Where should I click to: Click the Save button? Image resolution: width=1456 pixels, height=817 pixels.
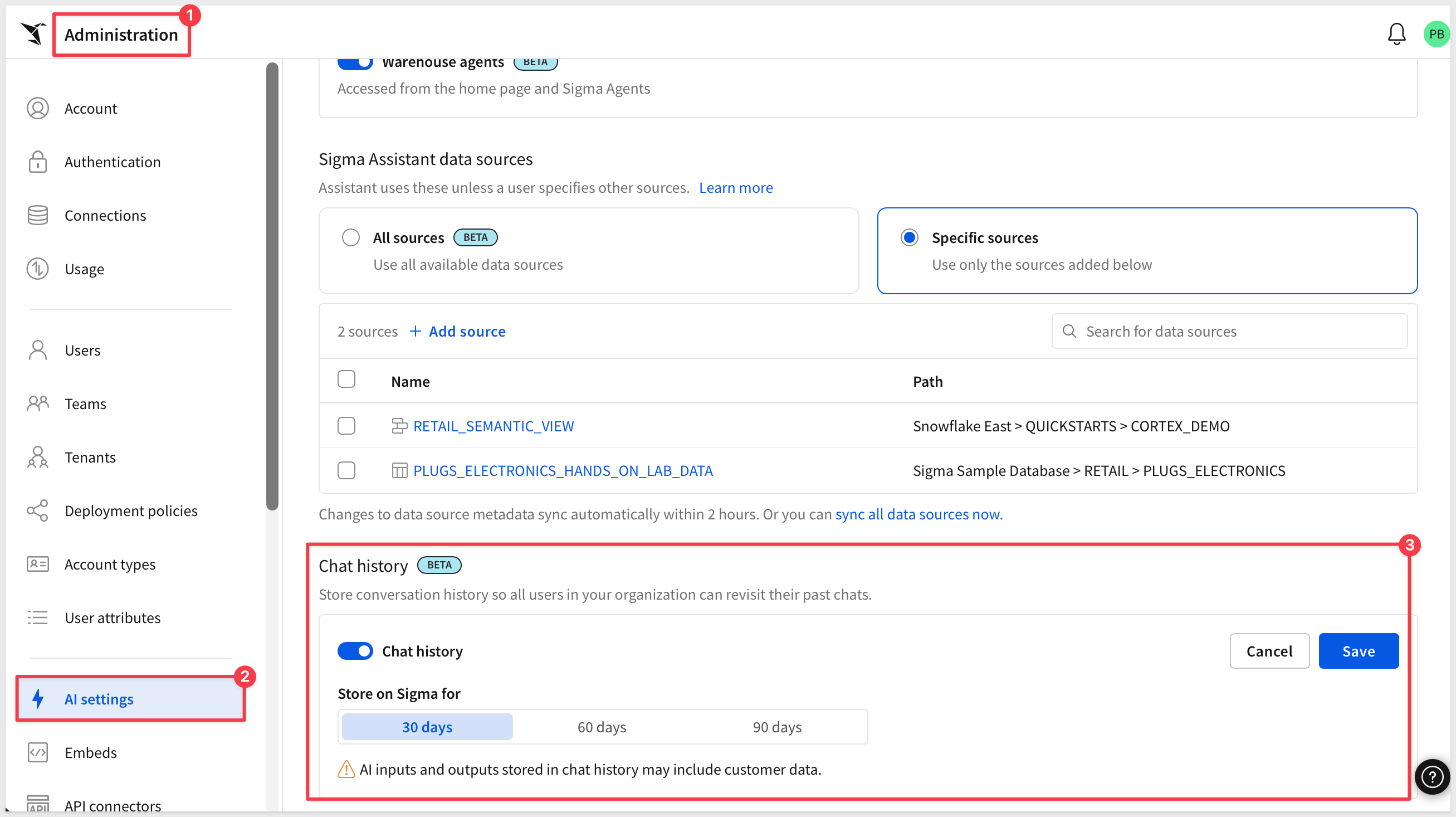(x=1358, y=651)
